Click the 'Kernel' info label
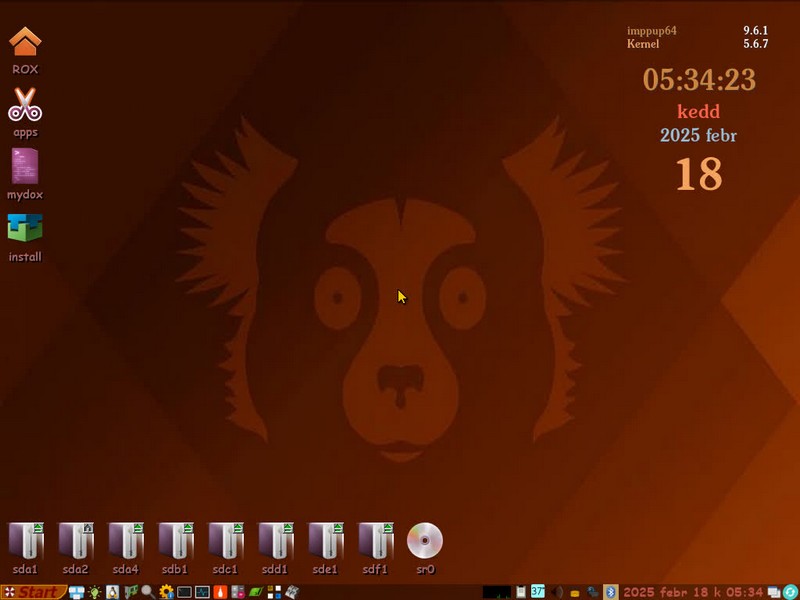 tap(643, 44)
